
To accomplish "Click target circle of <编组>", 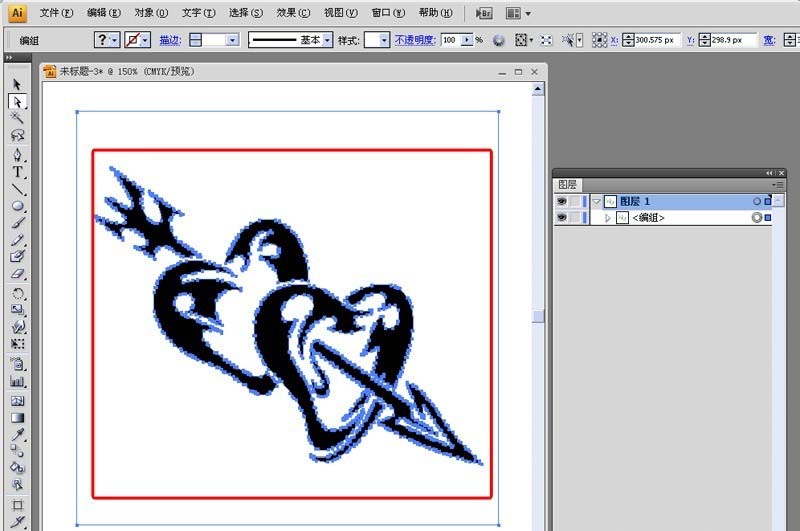I will pyautogui.click(x=757, y=218).
